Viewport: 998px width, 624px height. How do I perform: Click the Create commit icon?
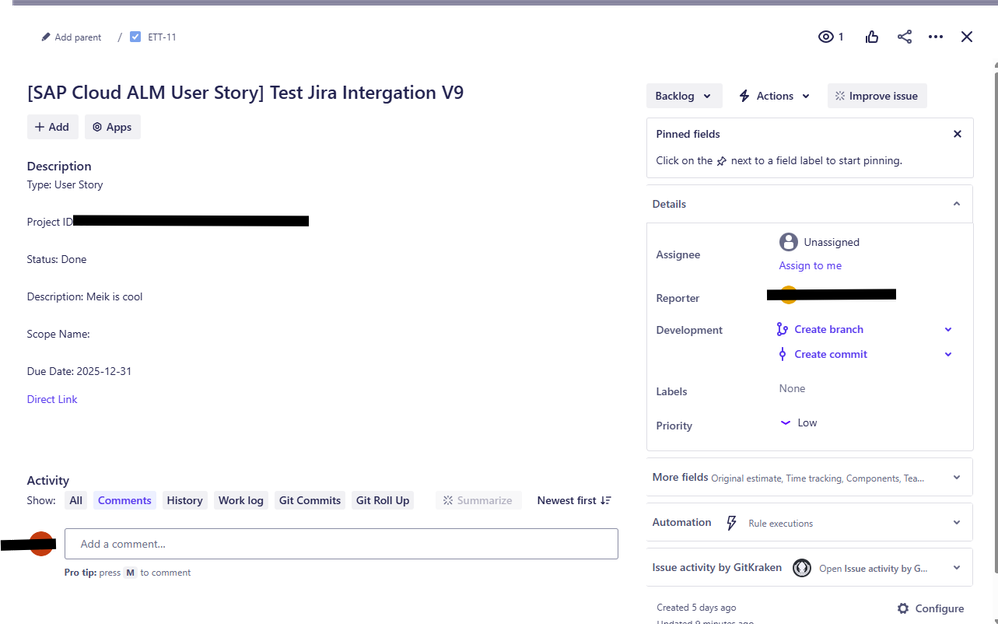click(x=782, y=354)
